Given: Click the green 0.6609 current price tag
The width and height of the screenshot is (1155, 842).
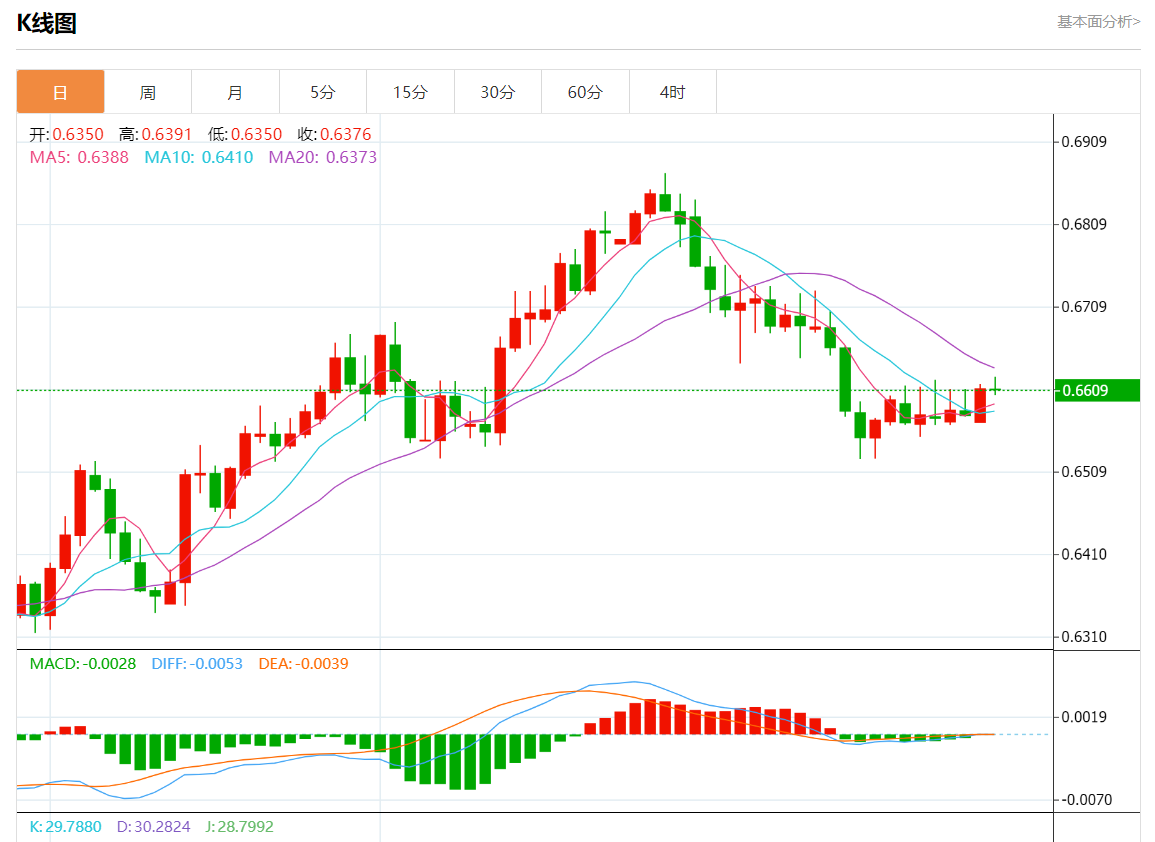Looking at the screenshot, I should pos(1097,390).
